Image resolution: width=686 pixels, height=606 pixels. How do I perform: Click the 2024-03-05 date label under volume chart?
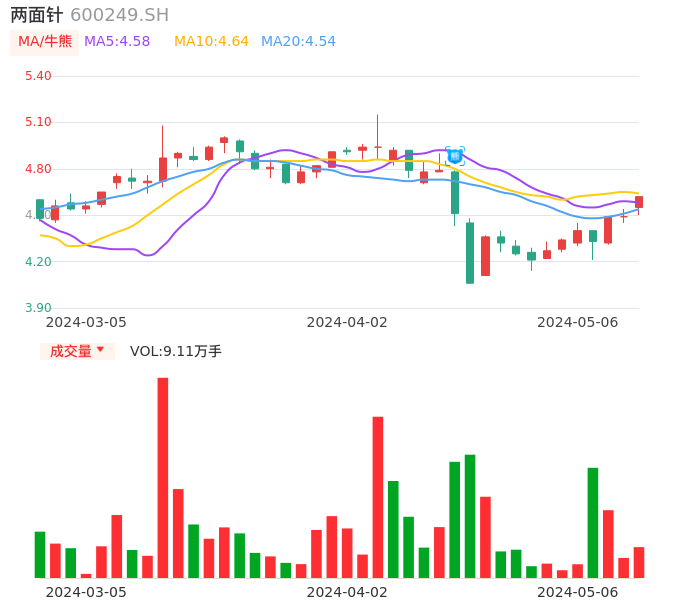pos(86,592)
